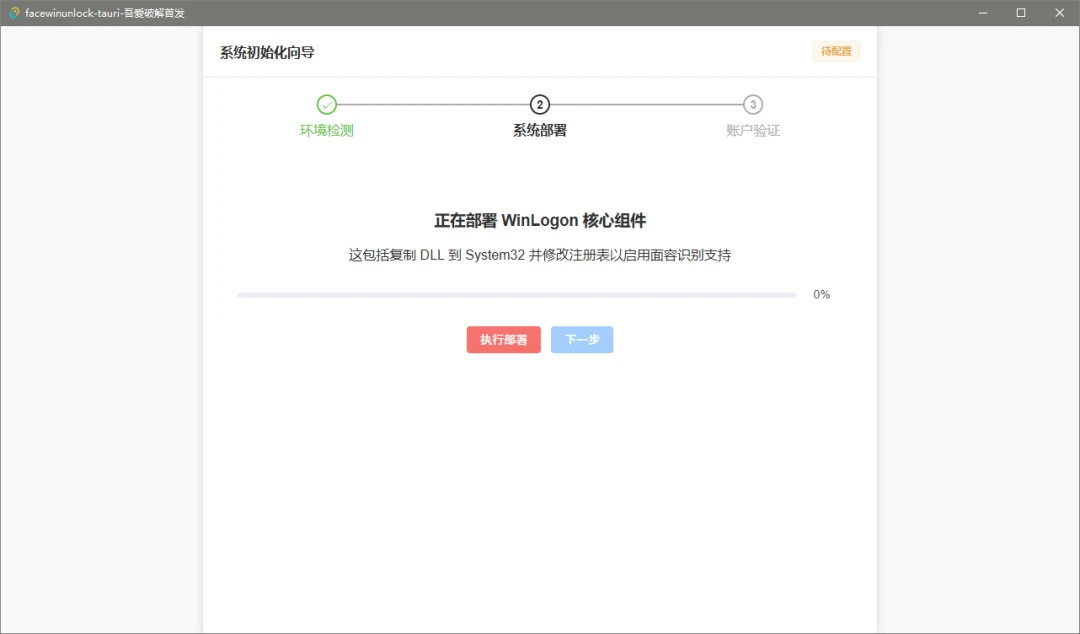Click the connector line between step 1 and 2
The width and height of the screenshot is (1080, 634).
click(x=433, y=103)
